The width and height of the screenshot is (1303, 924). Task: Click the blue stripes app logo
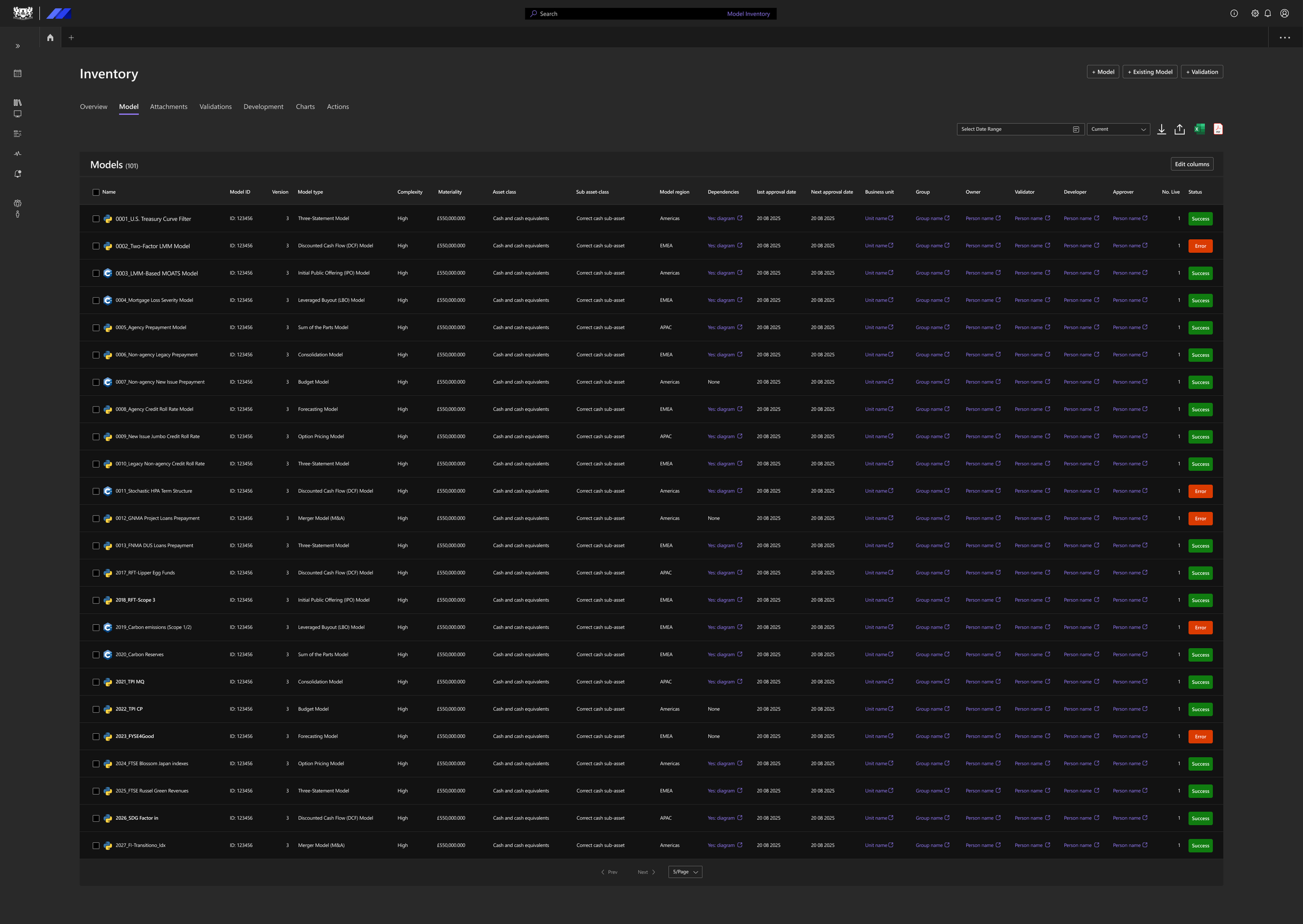pyautogui.click(x=58, y=13)
